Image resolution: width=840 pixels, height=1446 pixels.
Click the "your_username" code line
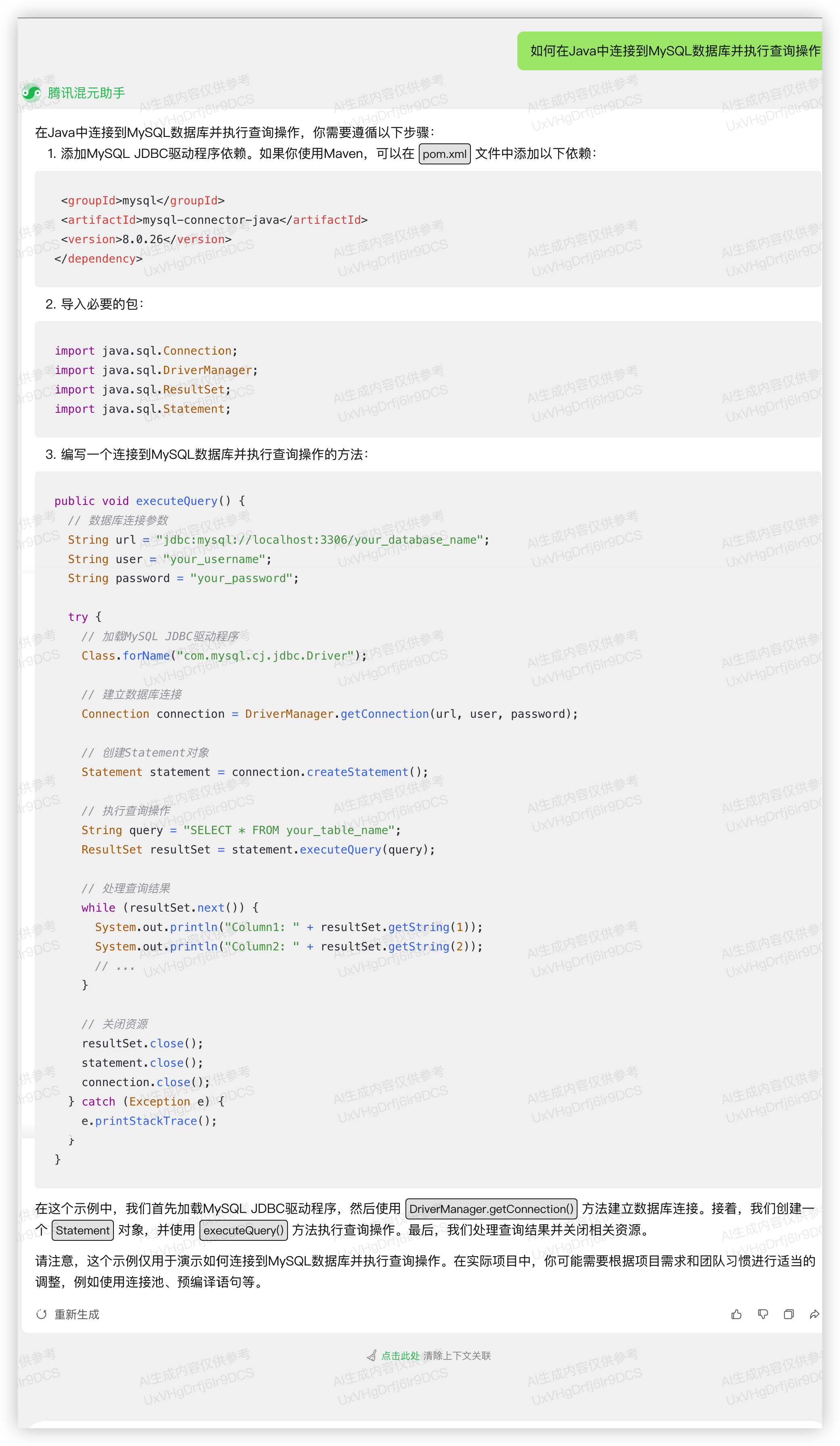coord(170,559)
